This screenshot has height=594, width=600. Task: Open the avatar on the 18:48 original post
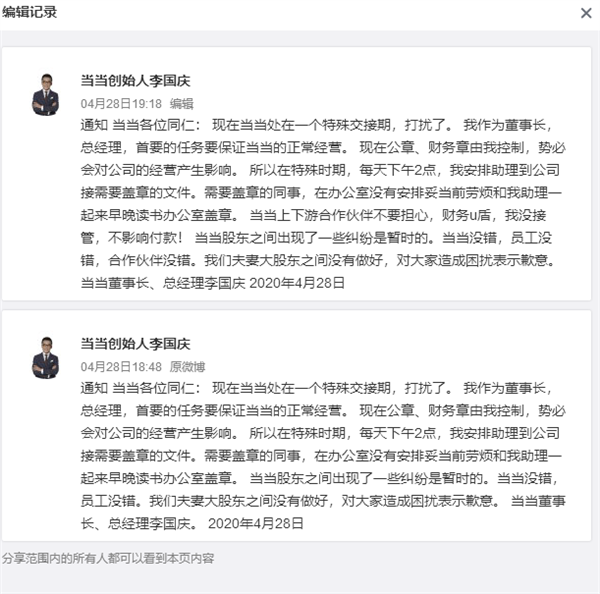pos(45,357)
